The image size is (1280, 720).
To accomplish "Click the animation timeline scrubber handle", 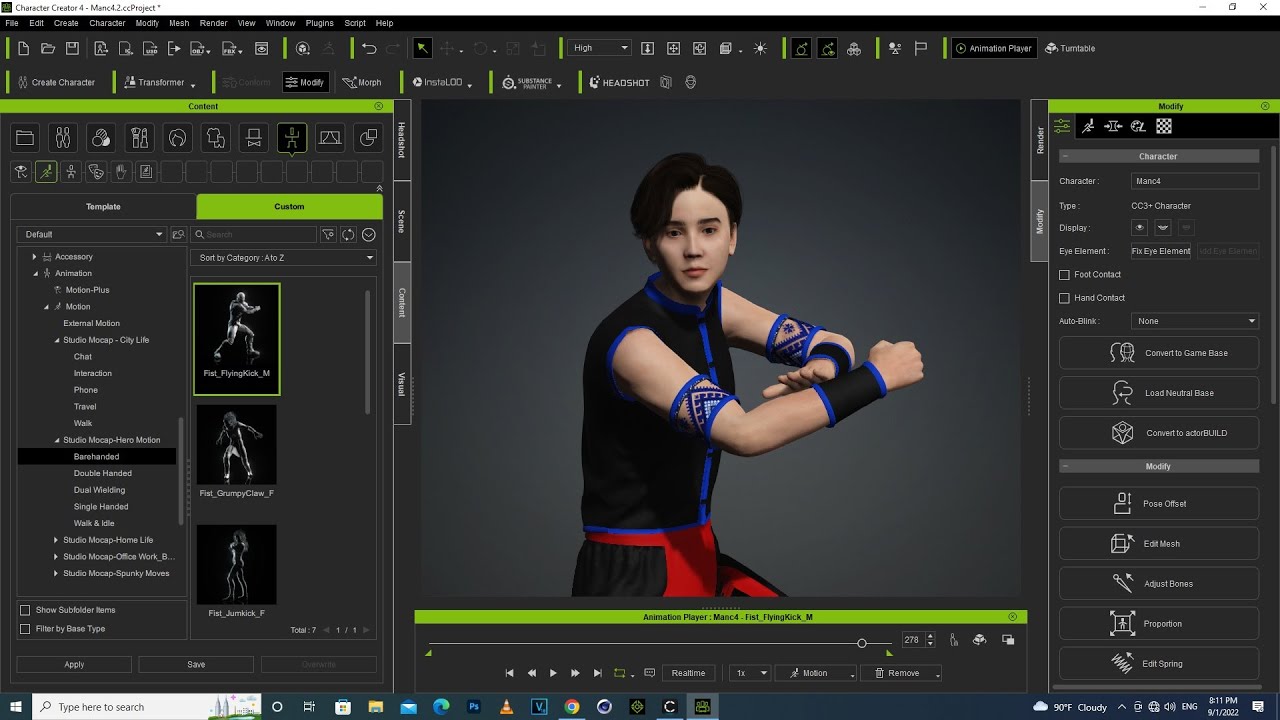I will (x=862, y=643).
